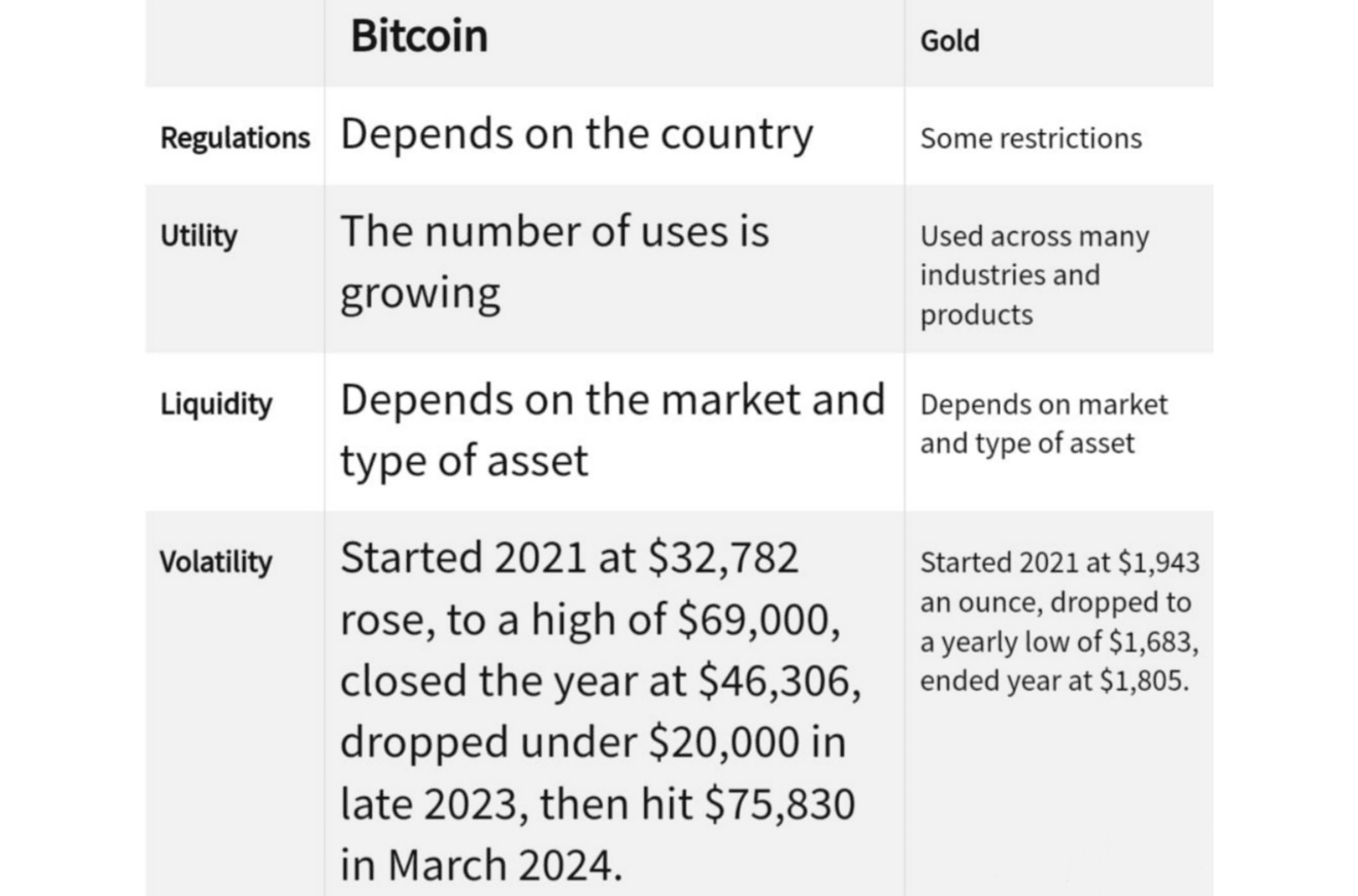Click 'Some restrictions' Gold cell
Viewport: 1358px width, 896px height.
[x=1031, y=139]
